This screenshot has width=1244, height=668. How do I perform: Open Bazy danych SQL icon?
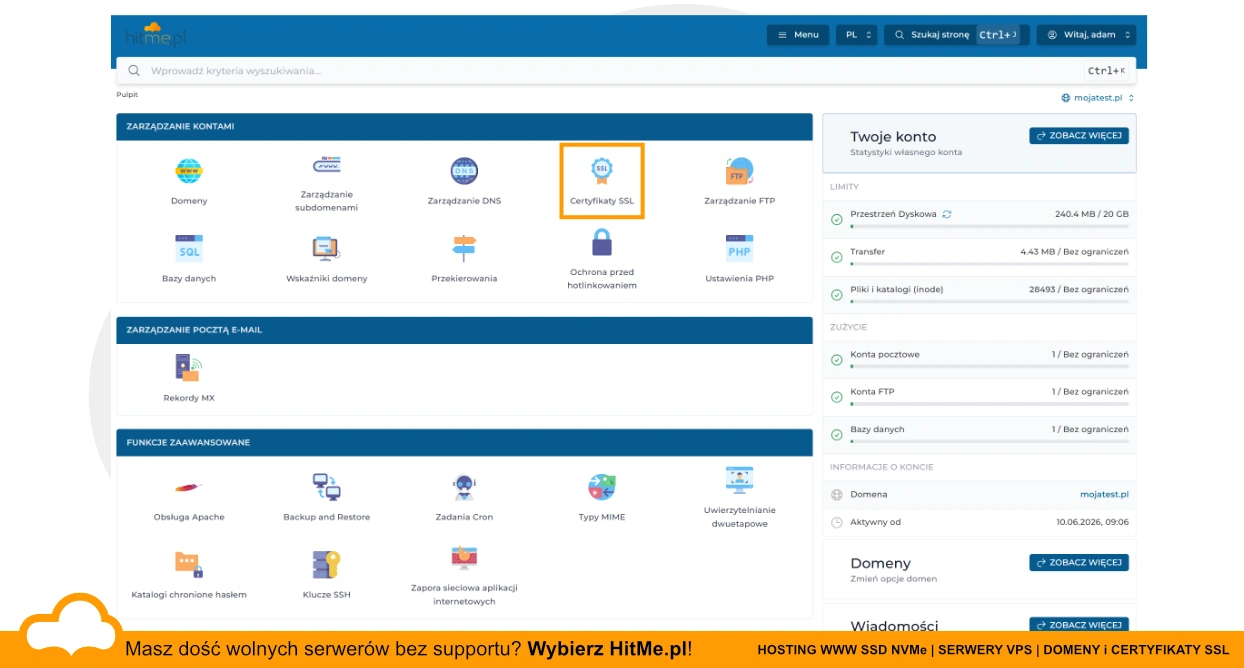pyautogui.click(x=189, y=248)
